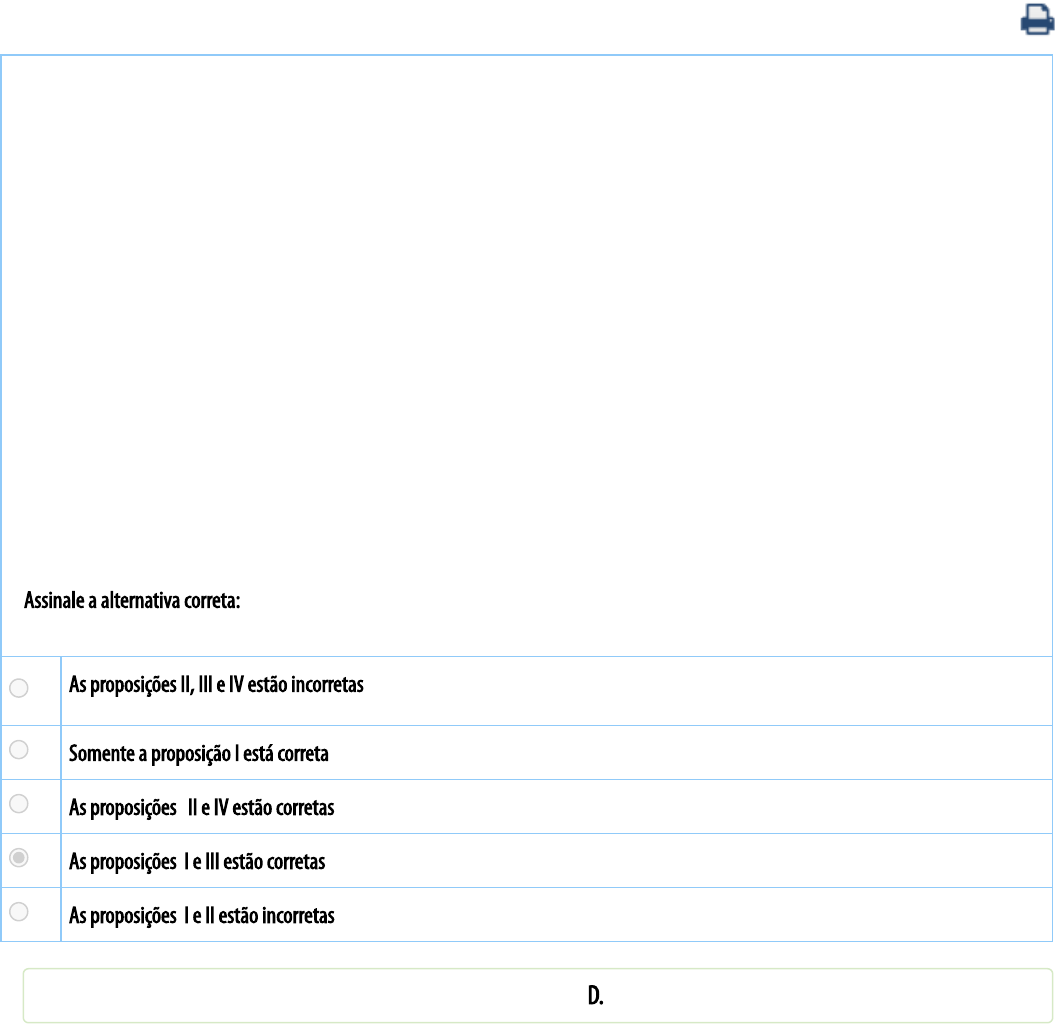The width and height of the screenshot is (1058, 1024).
Task: Click the 'D.' answer letter
Action: (x=593, y=997)
